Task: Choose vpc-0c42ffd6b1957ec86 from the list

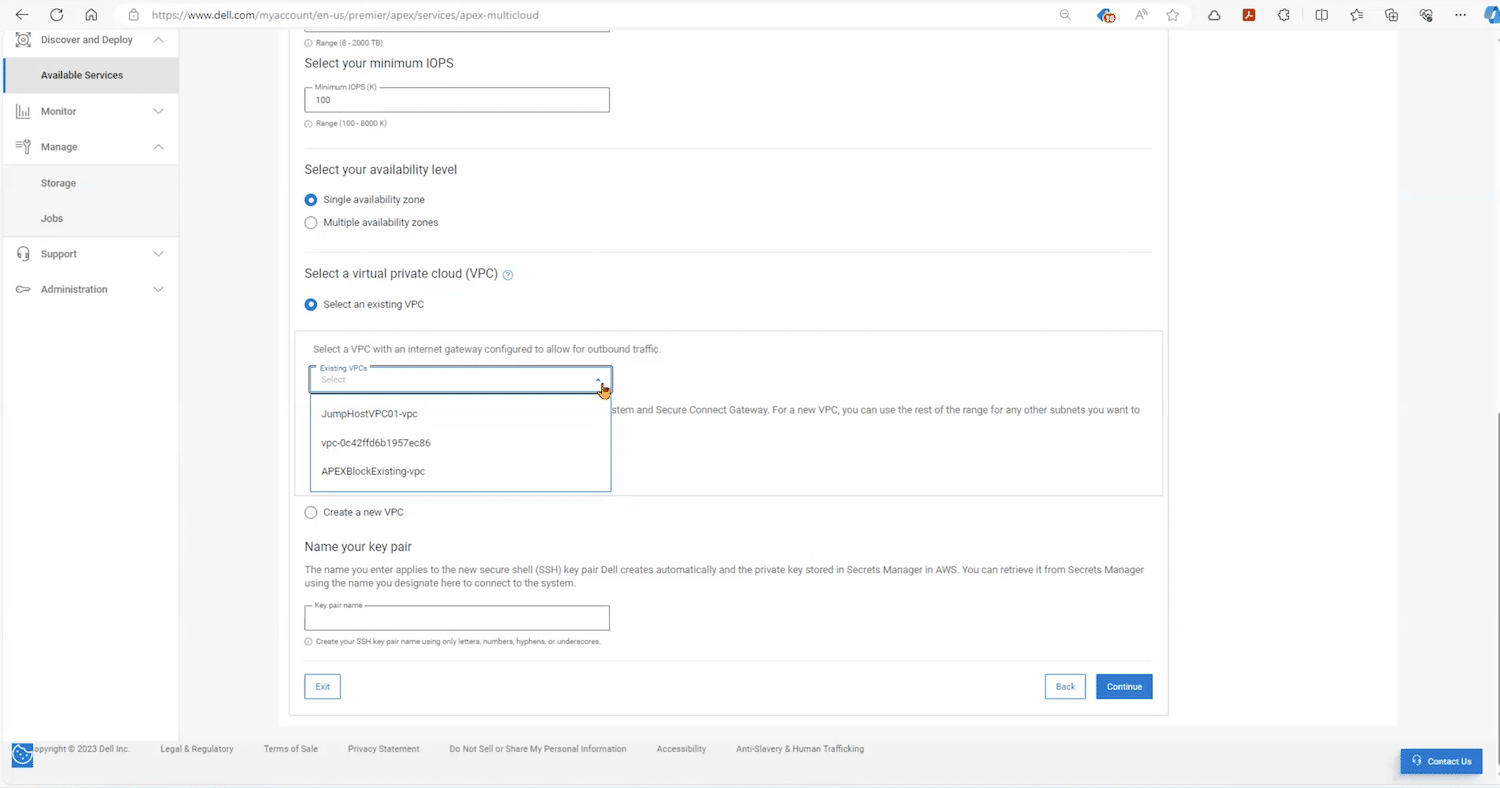Action: click(x=460, y=442)
